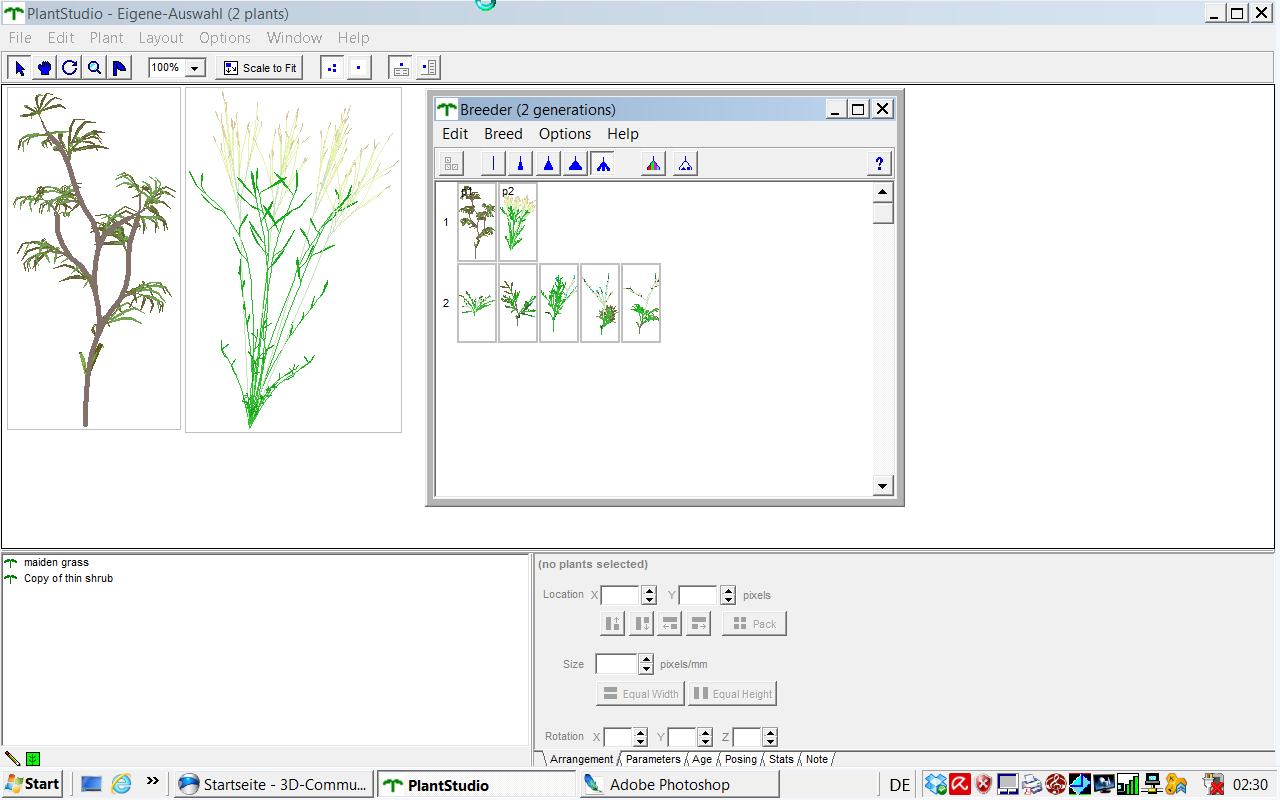
Task: Switch to the Stats tab
Action: [x=781, y=760]
